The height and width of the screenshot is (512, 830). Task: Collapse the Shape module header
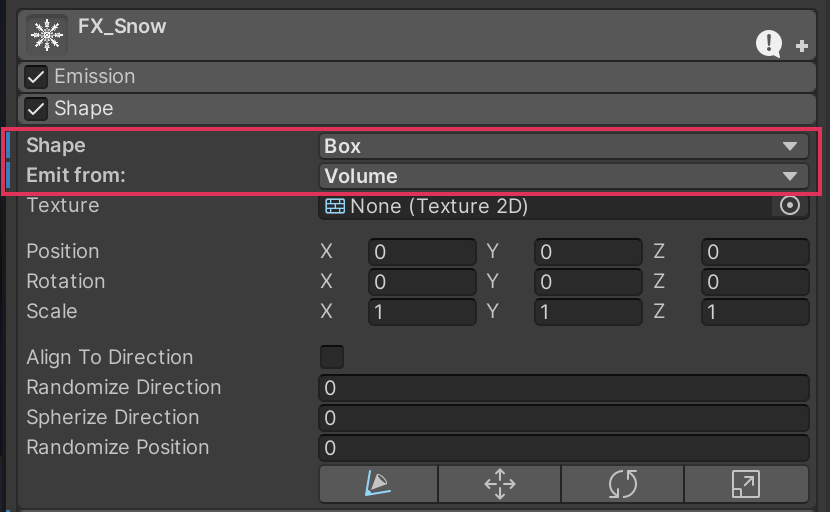400,108
